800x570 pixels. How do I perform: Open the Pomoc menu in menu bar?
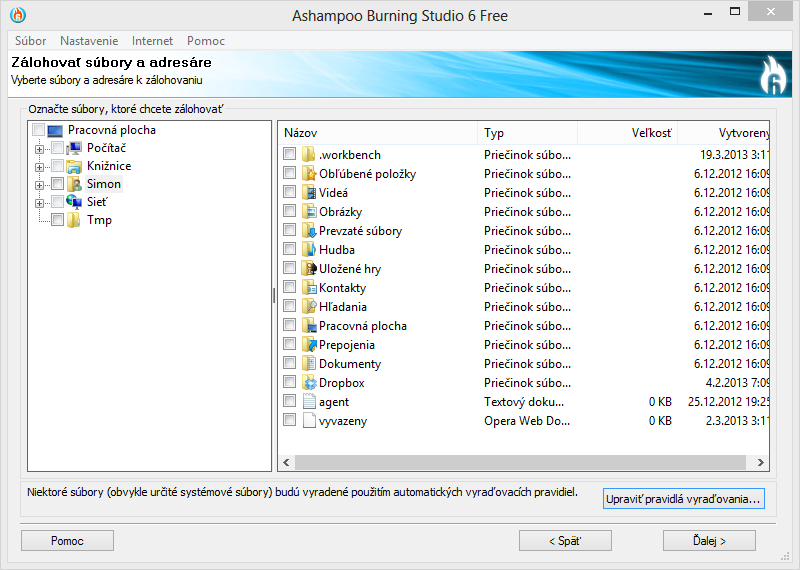206,41
